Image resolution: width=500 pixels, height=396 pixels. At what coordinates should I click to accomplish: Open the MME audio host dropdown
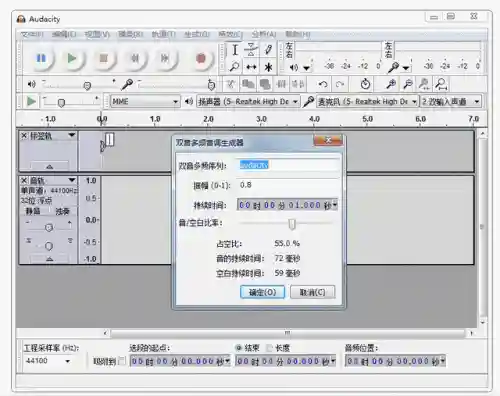(x=145, y=101)
